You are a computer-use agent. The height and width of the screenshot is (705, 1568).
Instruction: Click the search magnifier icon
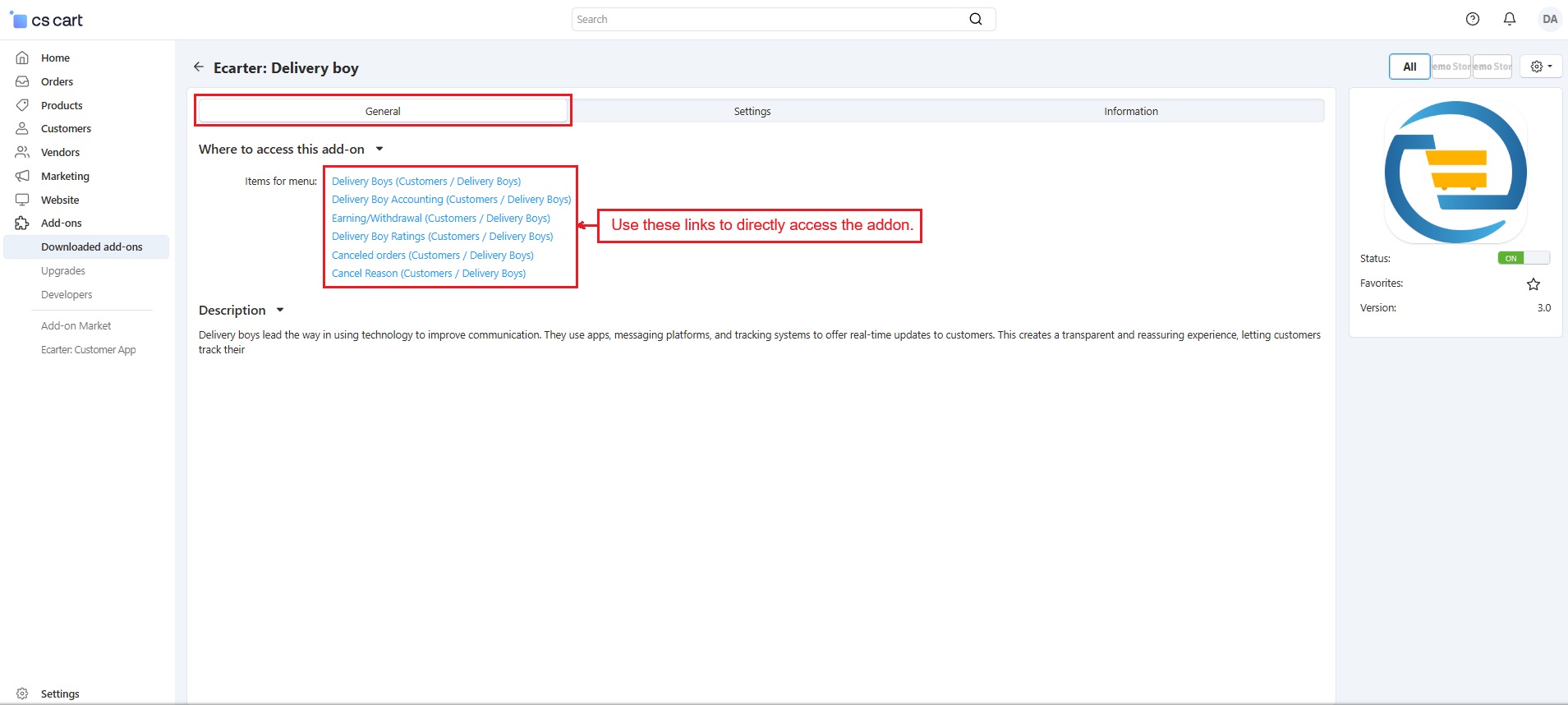coord(976,19)
